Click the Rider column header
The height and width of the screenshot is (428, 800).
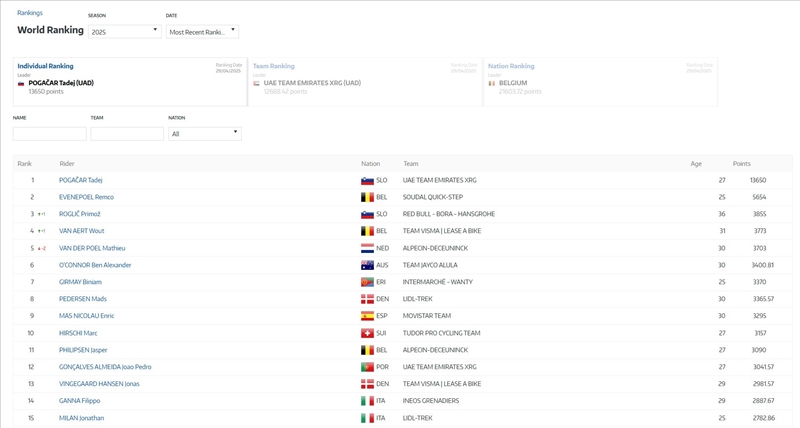point(67,164)
